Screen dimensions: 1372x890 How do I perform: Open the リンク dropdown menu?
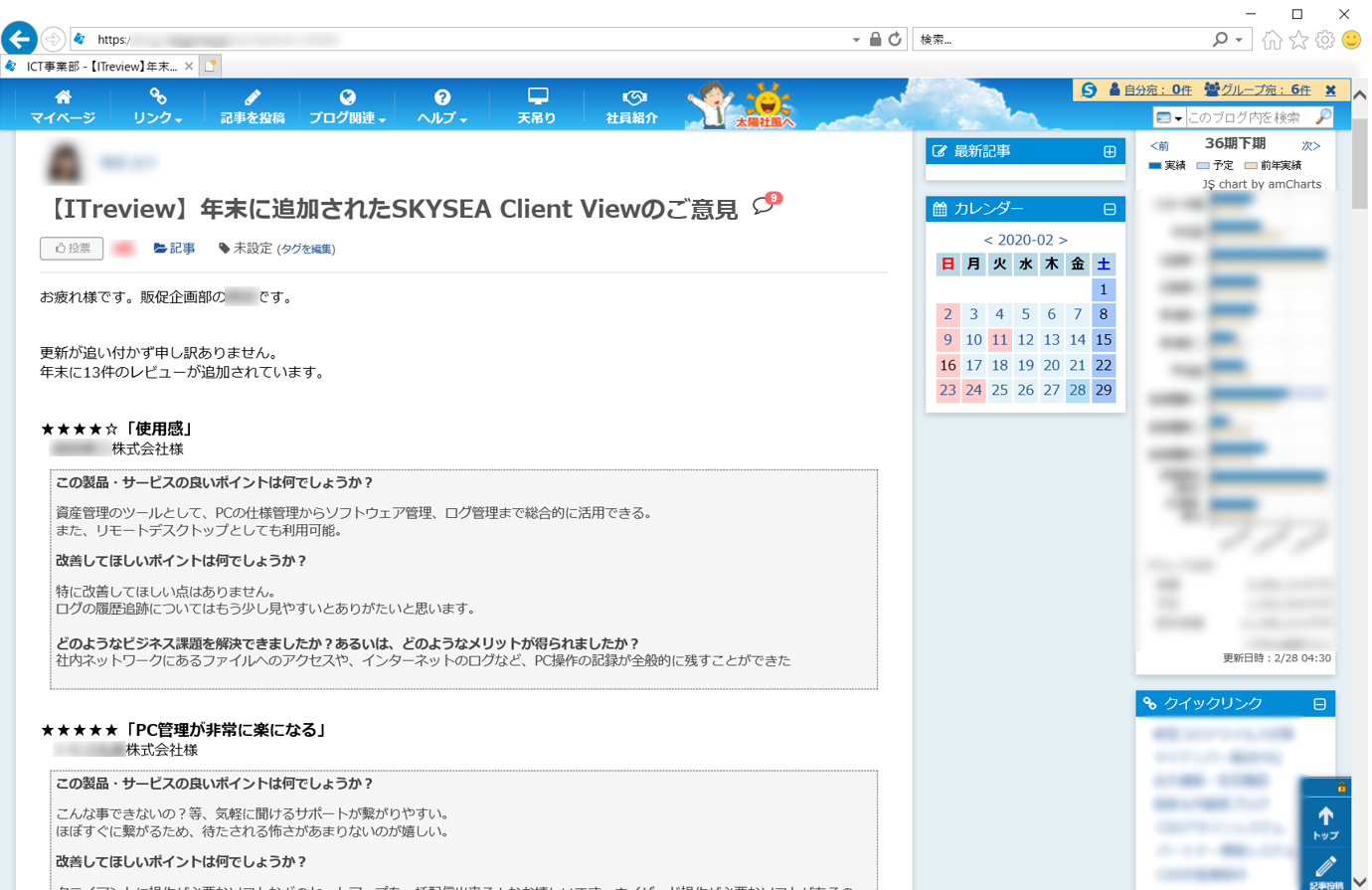pyautogui.click(x=157, y=105)
